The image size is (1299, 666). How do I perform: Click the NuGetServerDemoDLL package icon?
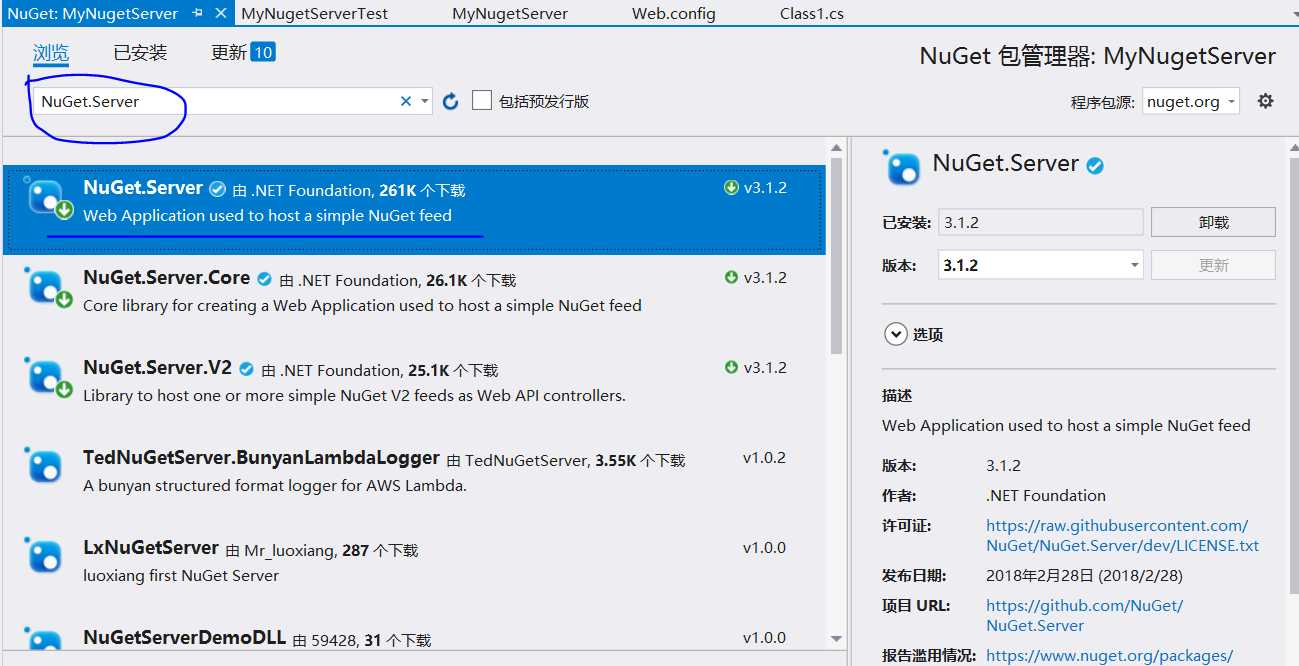(44, 641)
